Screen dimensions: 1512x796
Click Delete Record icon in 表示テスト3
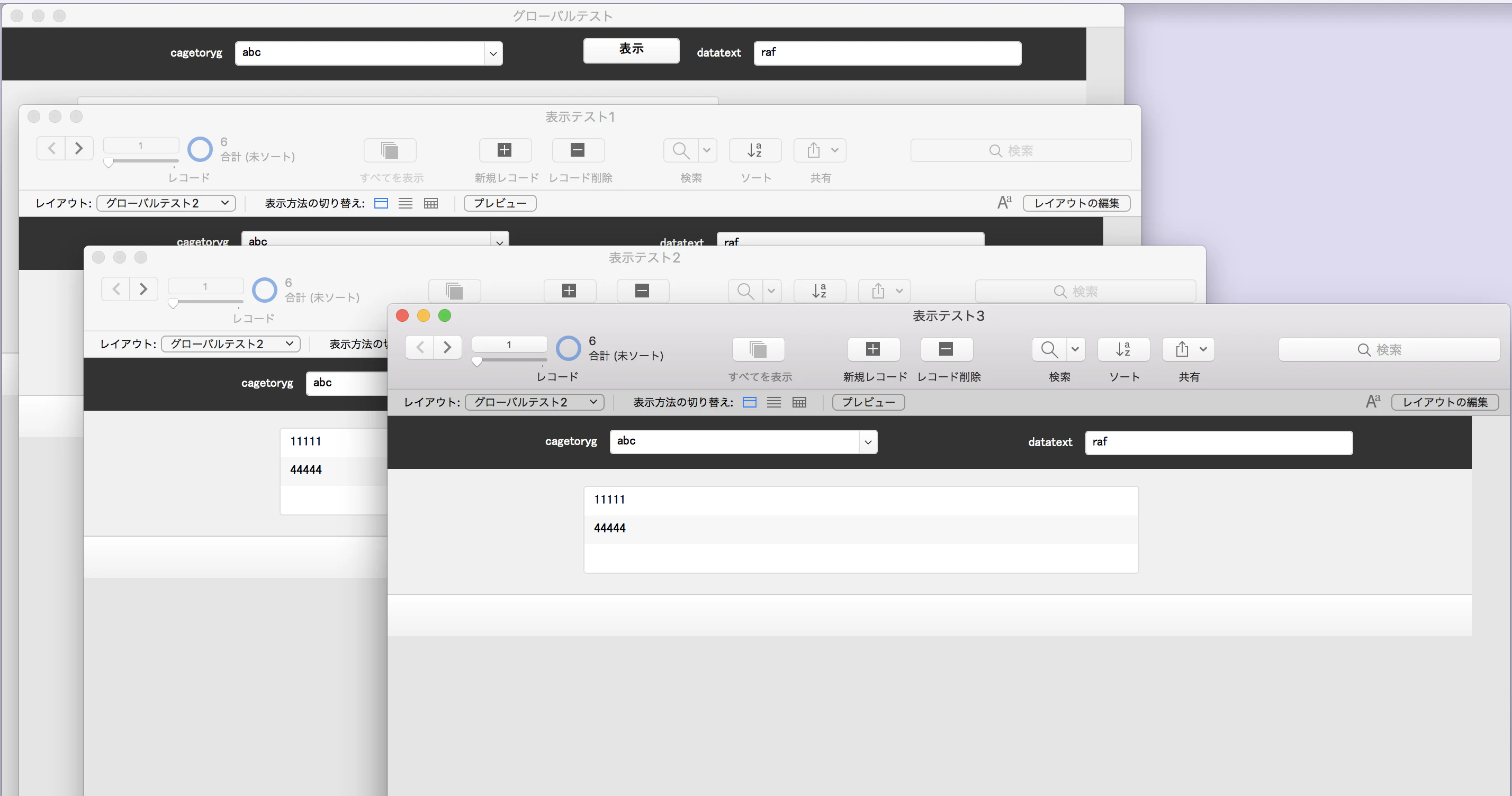point(946,349)
